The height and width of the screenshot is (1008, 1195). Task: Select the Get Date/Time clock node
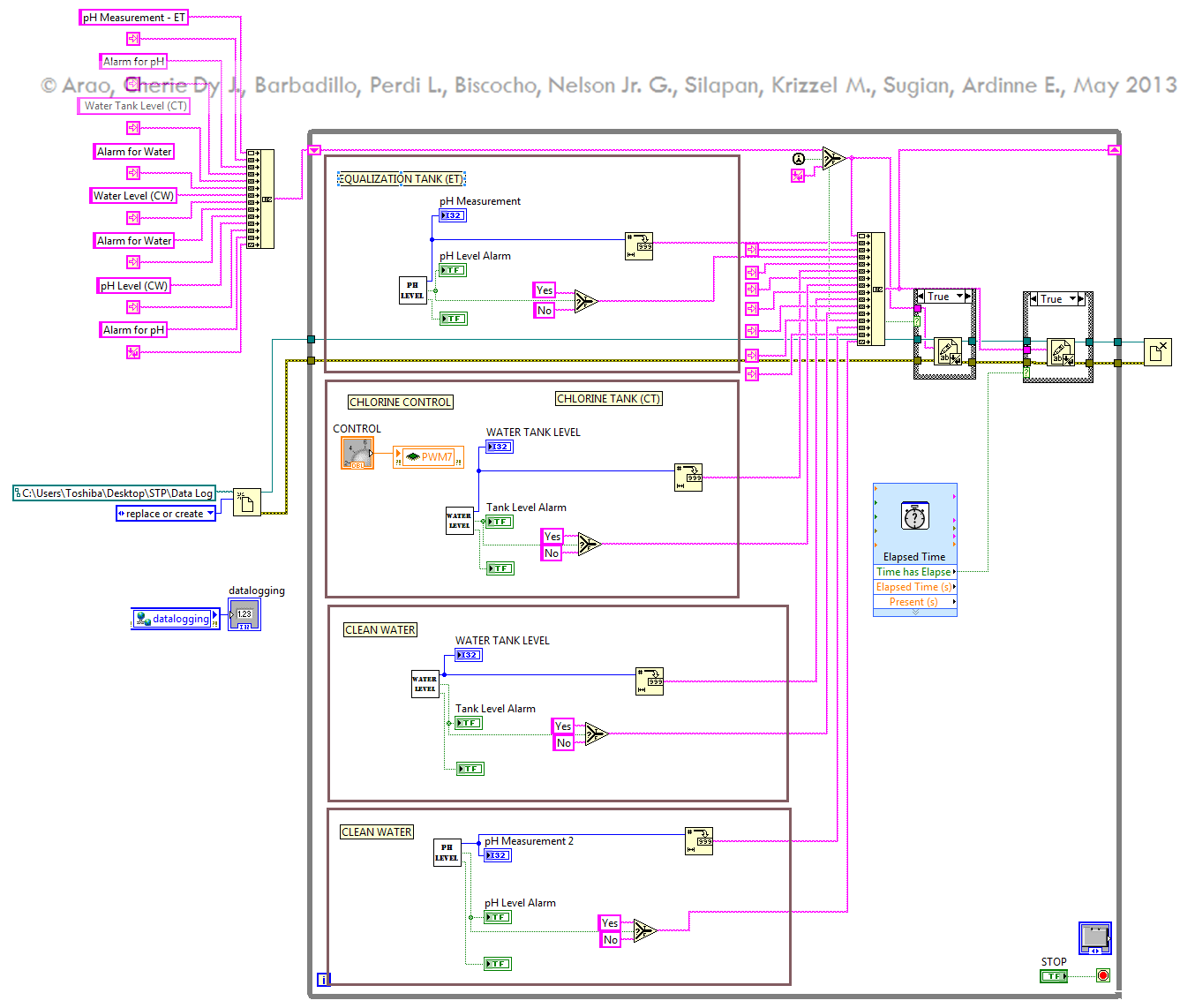pyautogui.click(x=799, y=159)
